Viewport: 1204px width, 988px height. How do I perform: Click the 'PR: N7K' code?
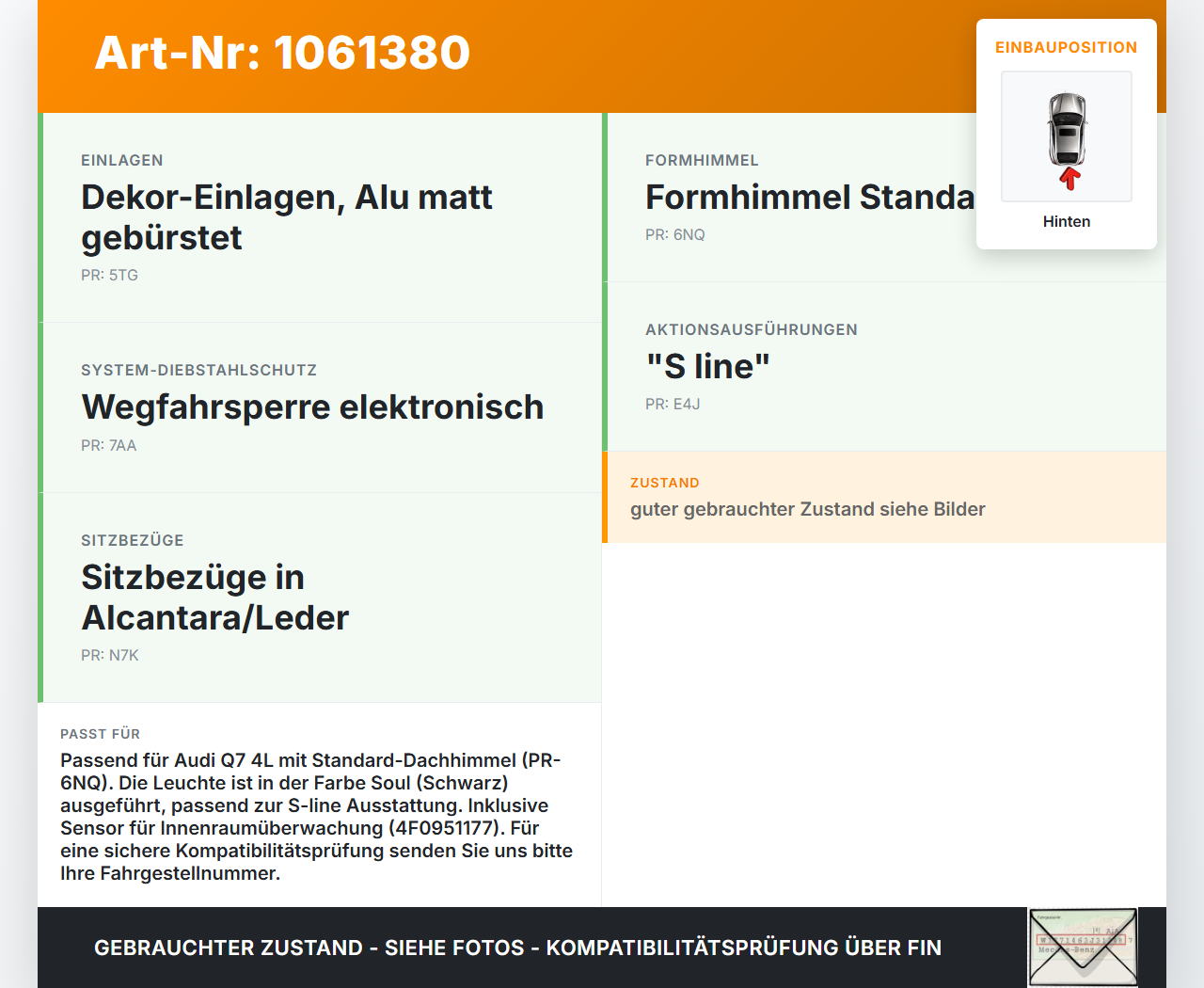click(109, 655)
